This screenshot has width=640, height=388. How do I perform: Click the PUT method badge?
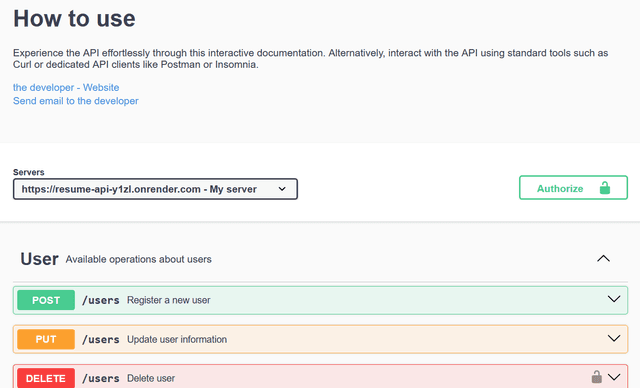[46, 339]
